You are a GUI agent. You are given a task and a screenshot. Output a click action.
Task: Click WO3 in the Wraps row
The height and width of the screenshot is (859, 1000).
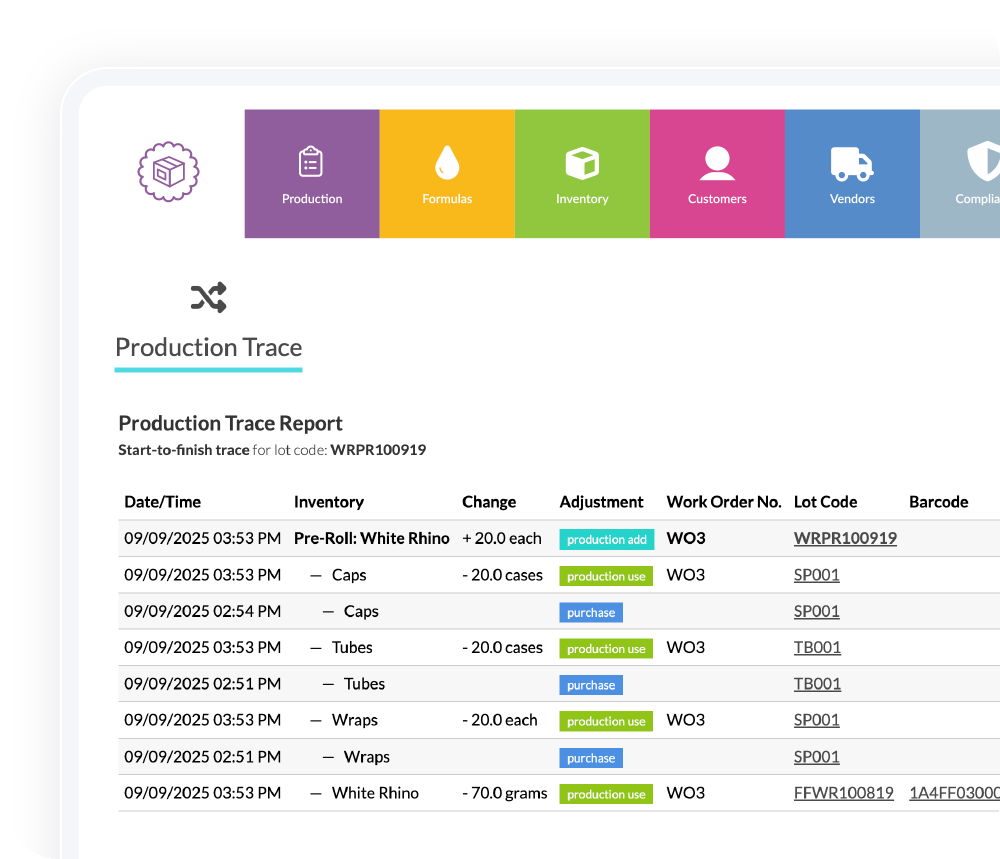click(x=686, y=720)
